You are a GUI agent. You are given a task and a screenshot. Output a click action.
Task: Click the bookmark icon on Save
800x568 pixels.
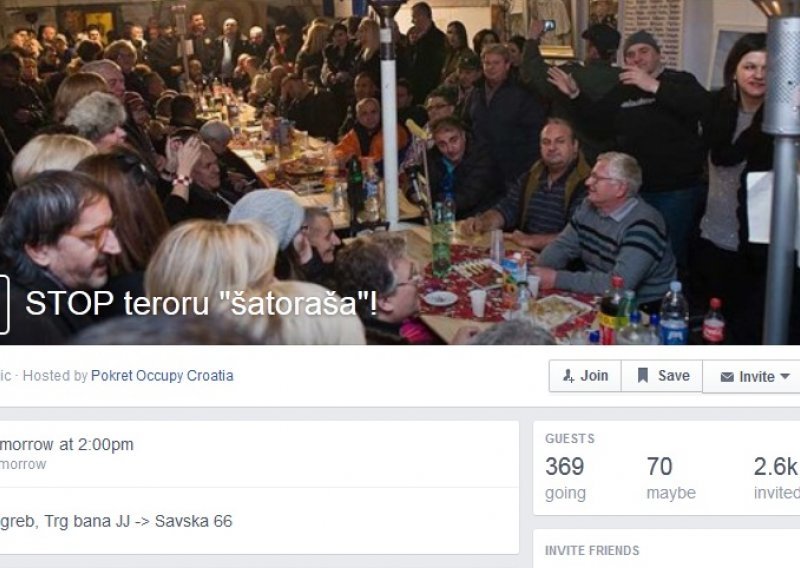click(x=643, y=376)
